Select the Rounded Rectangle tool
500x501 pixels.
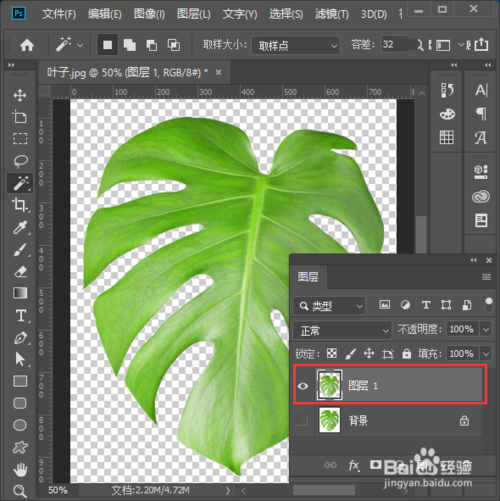click(x=20, y=403)
